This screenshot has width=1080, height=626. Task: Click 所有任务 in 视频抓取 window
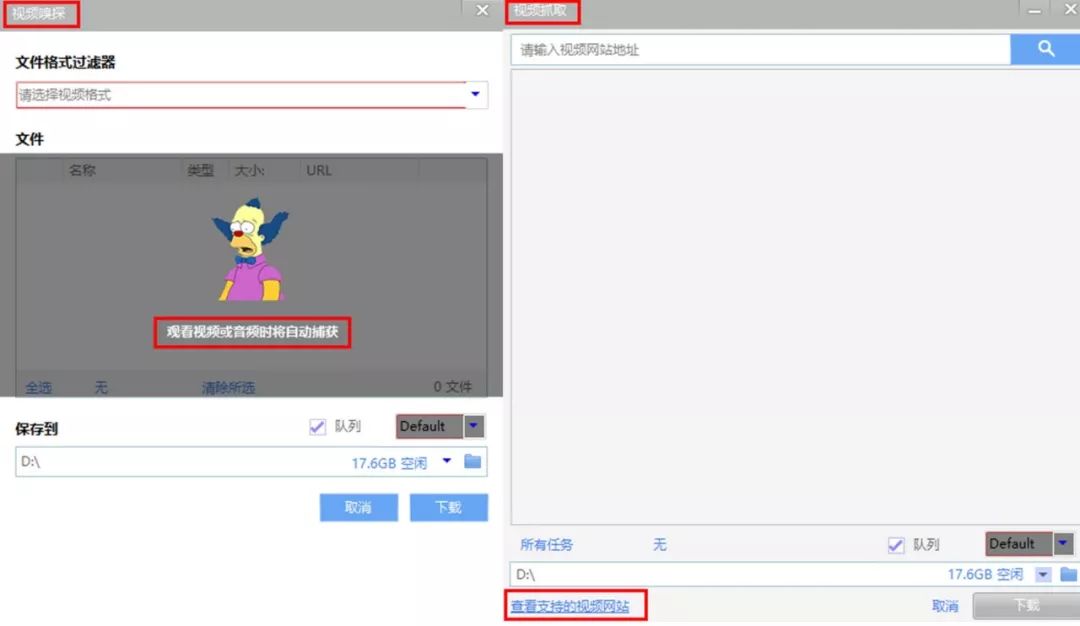click(546, 545)
